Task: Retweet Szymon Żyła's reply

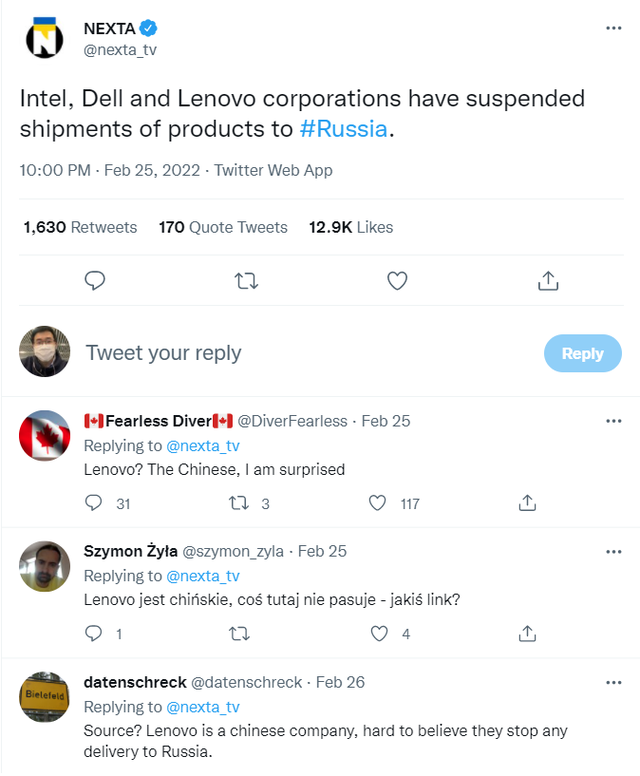Action: [238, 633]
